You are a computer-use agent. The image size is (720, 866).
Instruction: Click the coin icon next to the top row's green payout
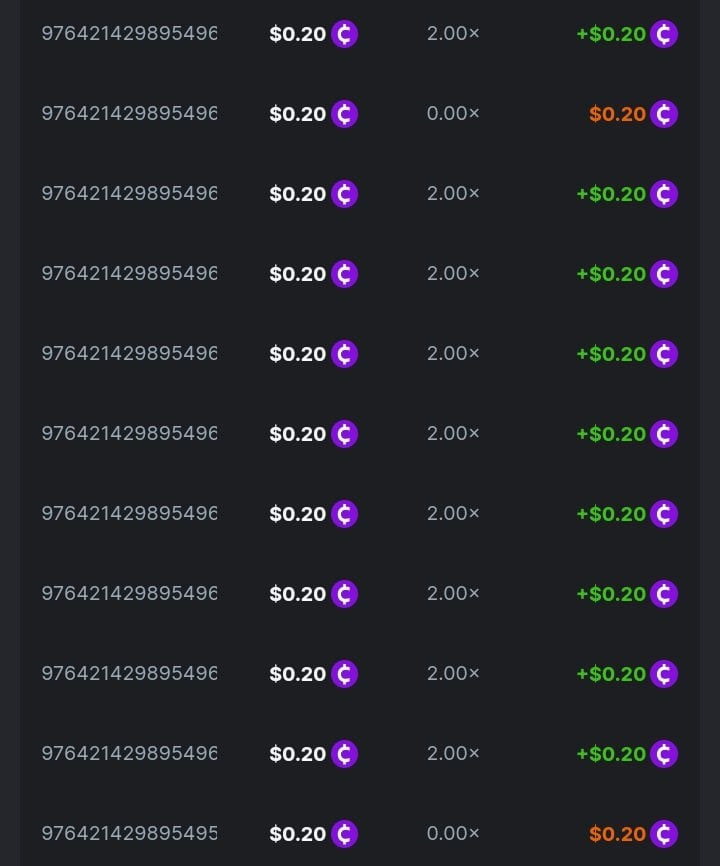click(x=664, y=34)
